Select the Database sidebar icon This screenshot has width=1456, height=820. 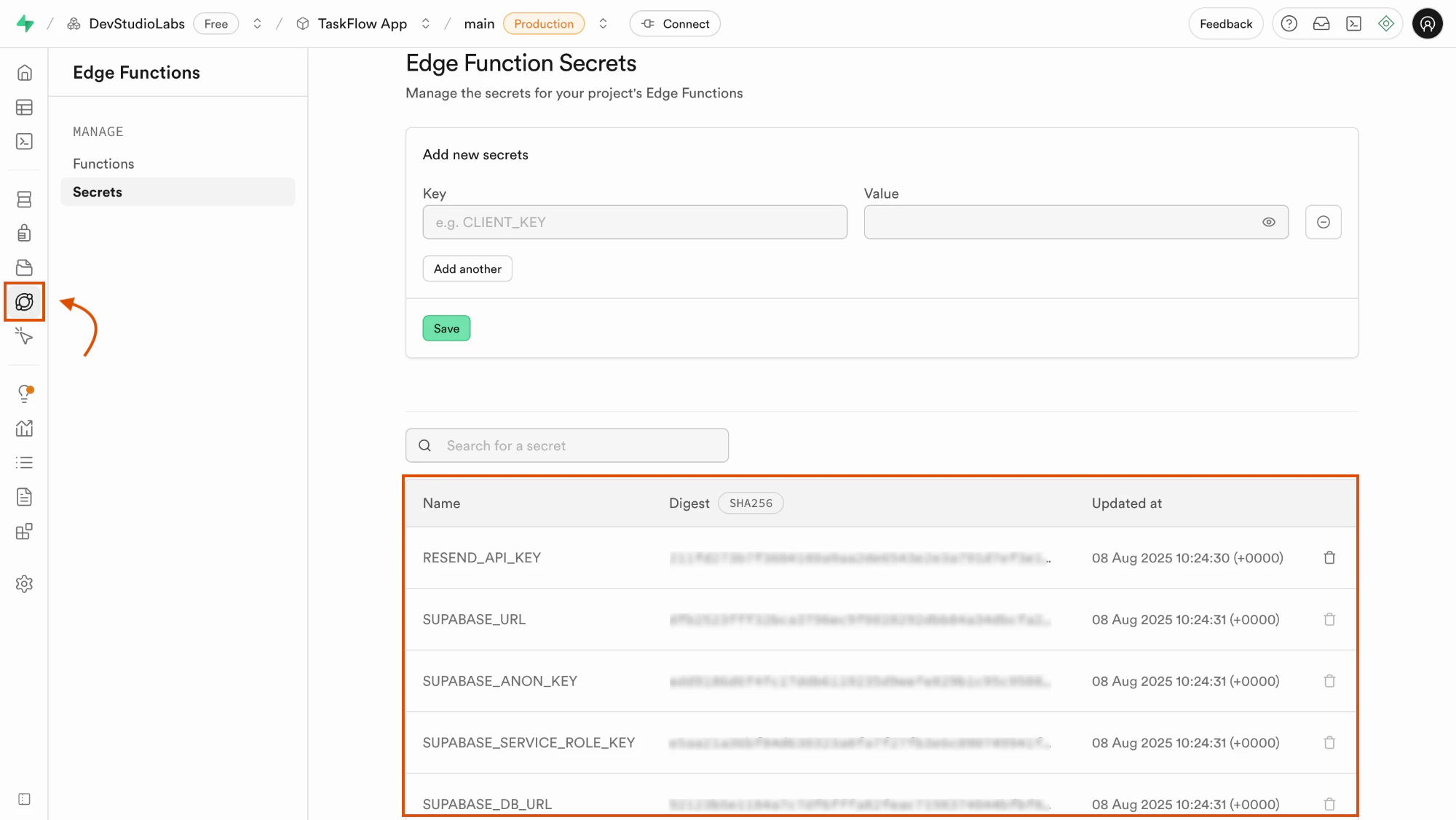24,199
